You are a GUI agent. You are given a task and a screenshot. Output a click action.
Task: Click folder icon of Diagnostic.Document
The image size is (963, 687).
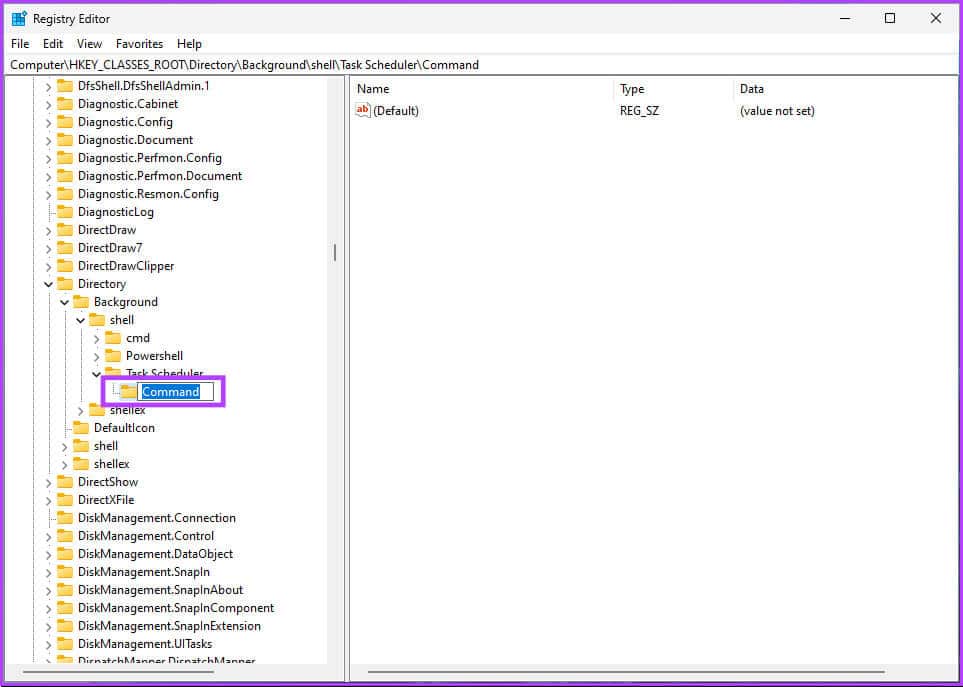[65, 140]
